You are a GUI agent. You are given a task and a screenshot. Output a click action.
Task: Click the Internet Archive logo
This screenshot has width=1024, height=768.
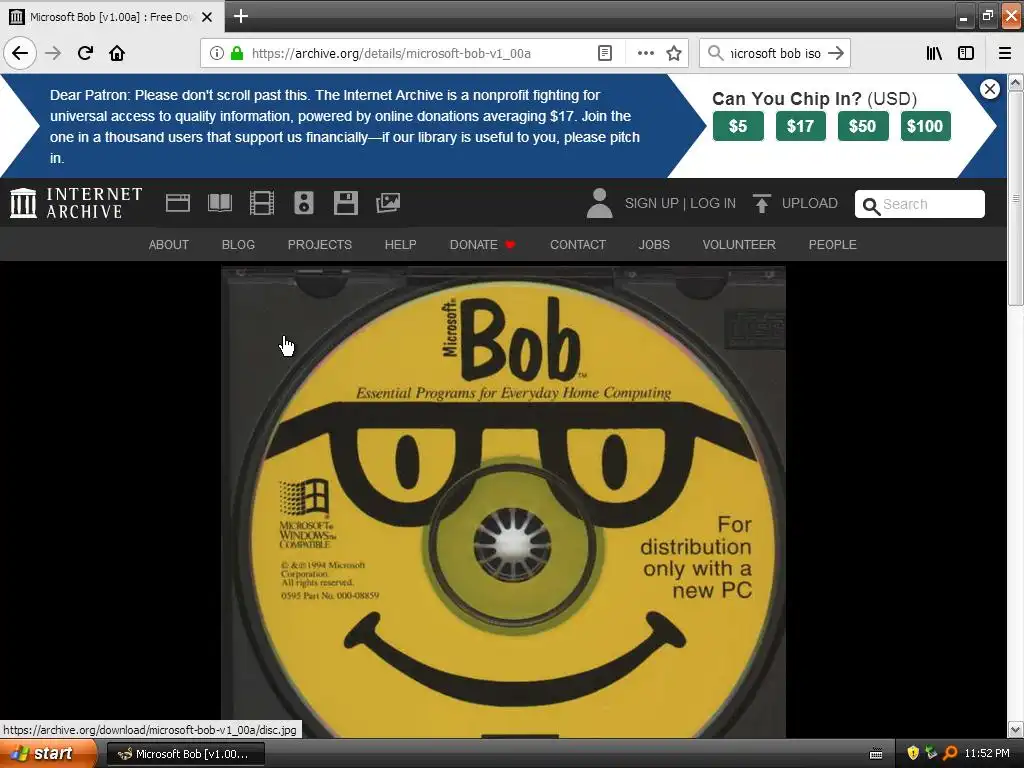point(76,203)
